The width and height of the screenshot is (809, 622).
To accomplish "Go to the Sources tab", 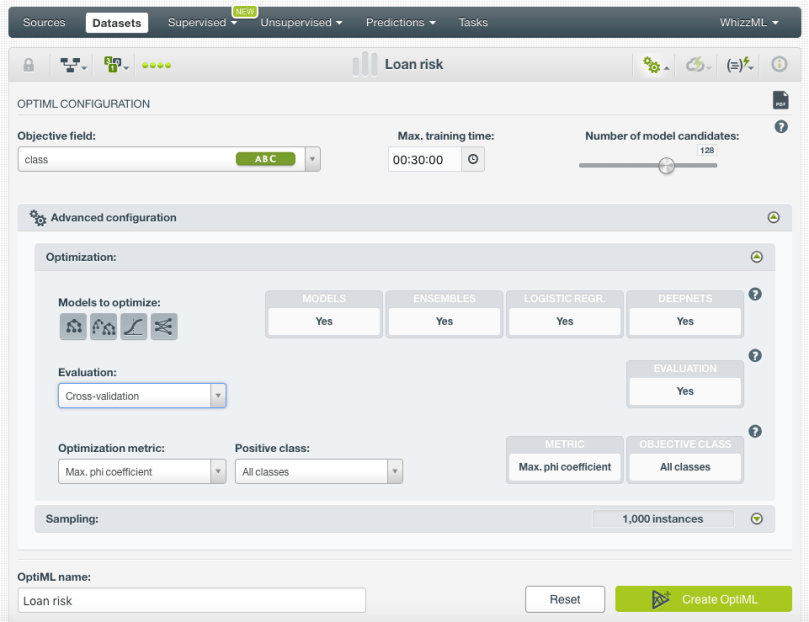I will tap(44, 22).
